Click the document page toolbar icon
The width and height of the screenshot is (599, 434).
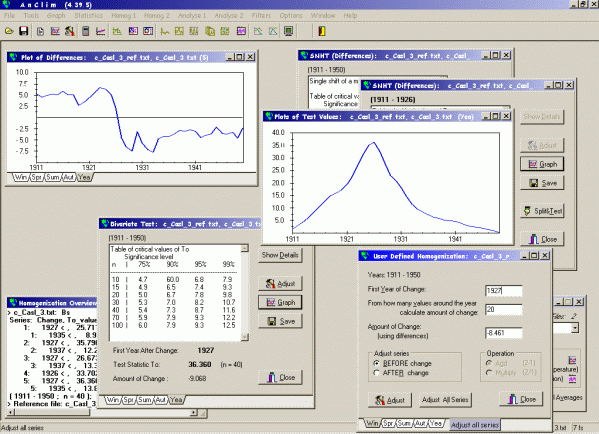[40, 31]
